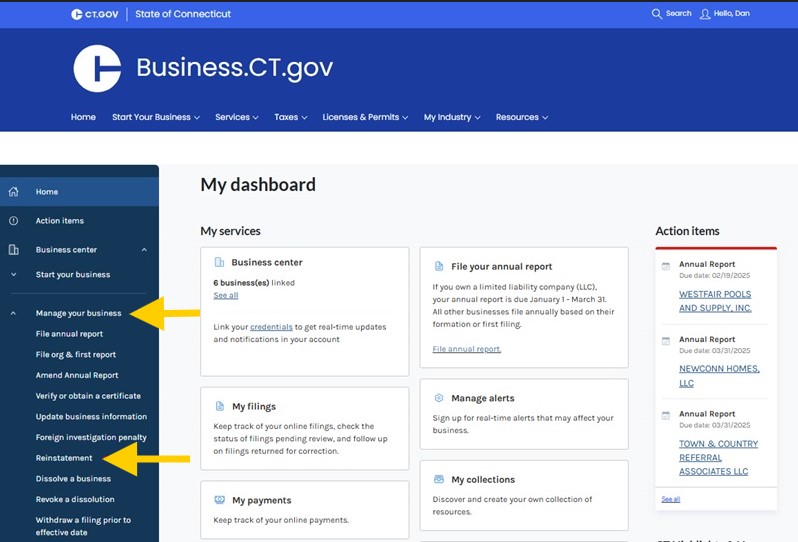The width and height of the screenshot is (798, 542).
Task: Select Verify or obtain a certificate
Action: pyautogui.click(x=88, y=396)
